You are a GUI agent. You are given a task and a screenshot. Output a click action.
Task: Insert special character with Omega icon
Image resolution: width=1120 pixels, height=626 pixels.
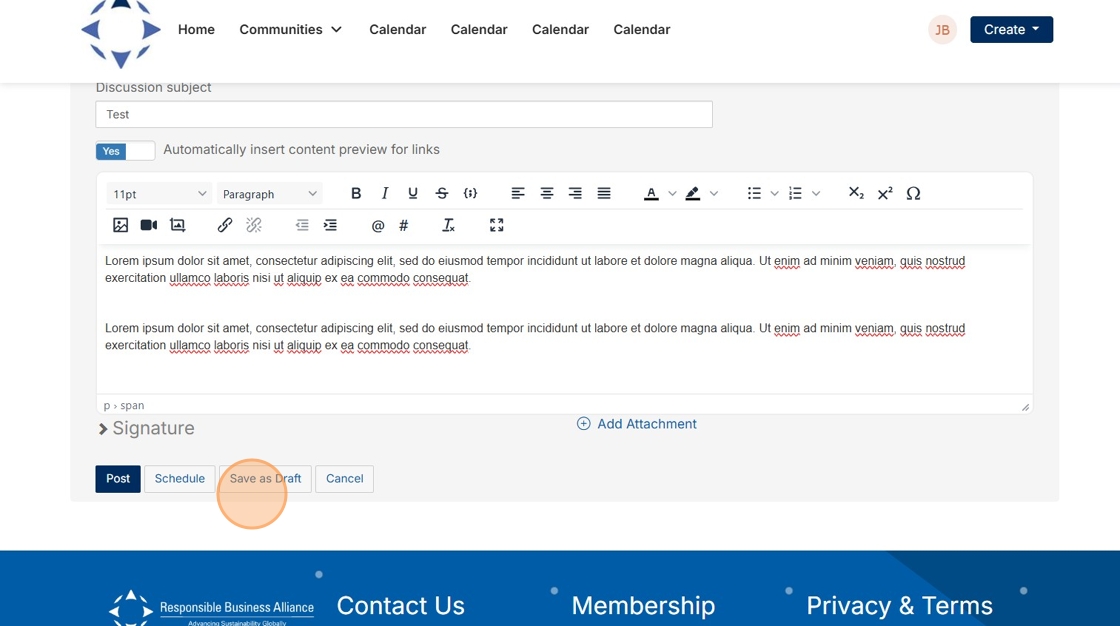click(x=913, y=194)
